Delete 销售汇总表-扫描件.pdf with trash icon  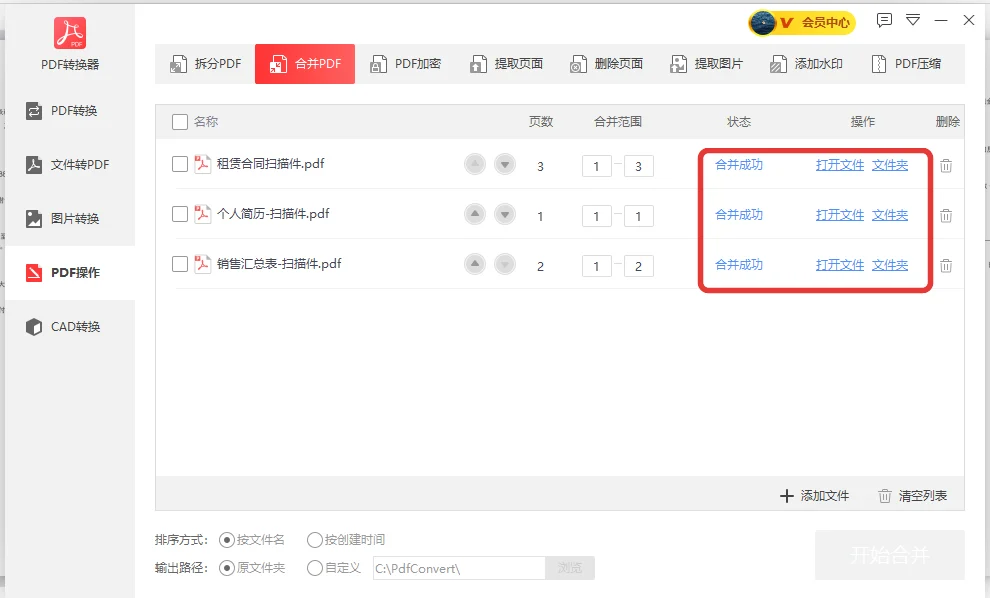pyautogui.click(x=946, y=265)
